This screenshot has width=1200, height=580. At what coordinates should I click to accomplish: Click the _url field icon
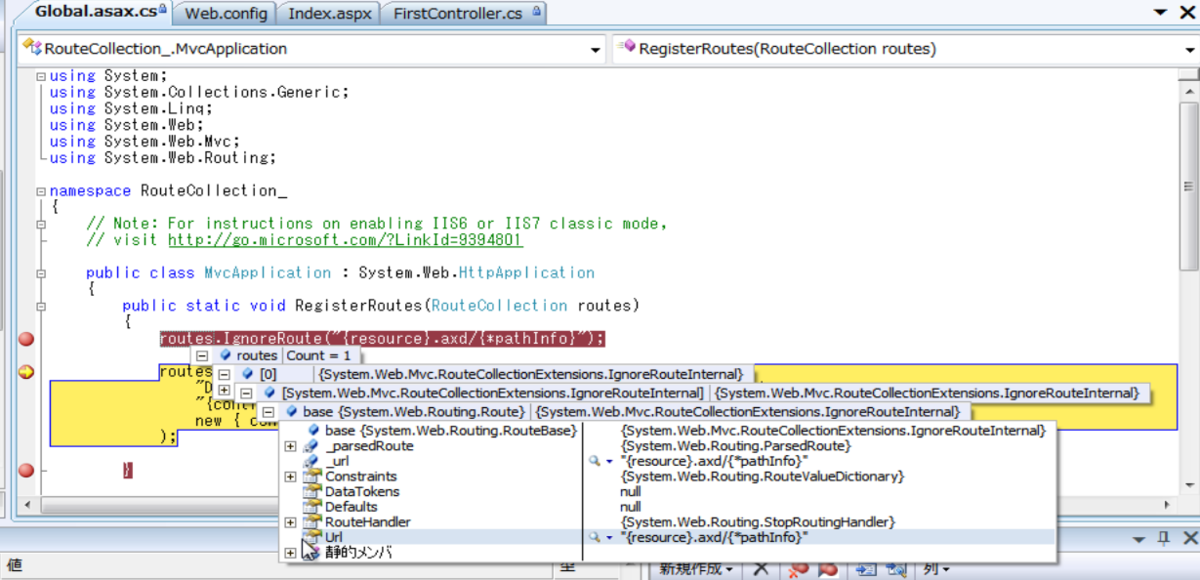(311, 461)
